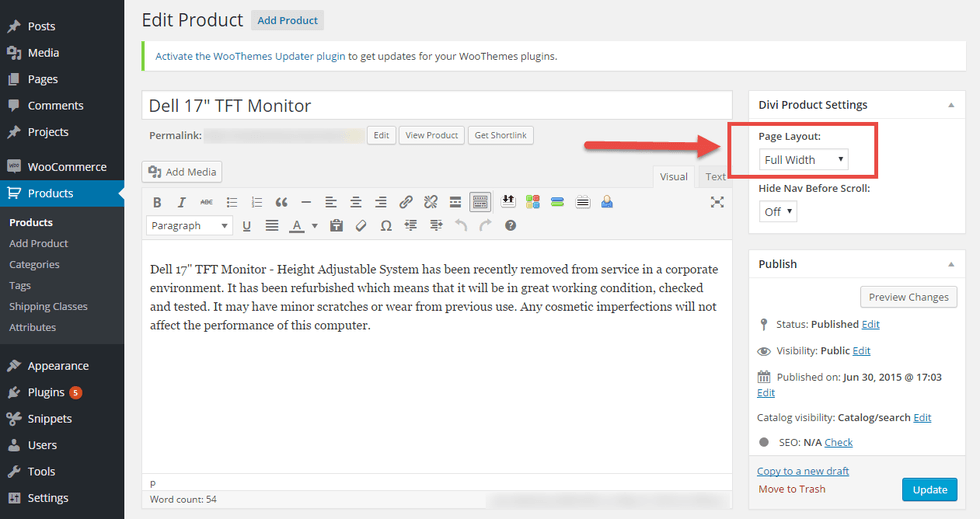Align text left

coord(331,202)
